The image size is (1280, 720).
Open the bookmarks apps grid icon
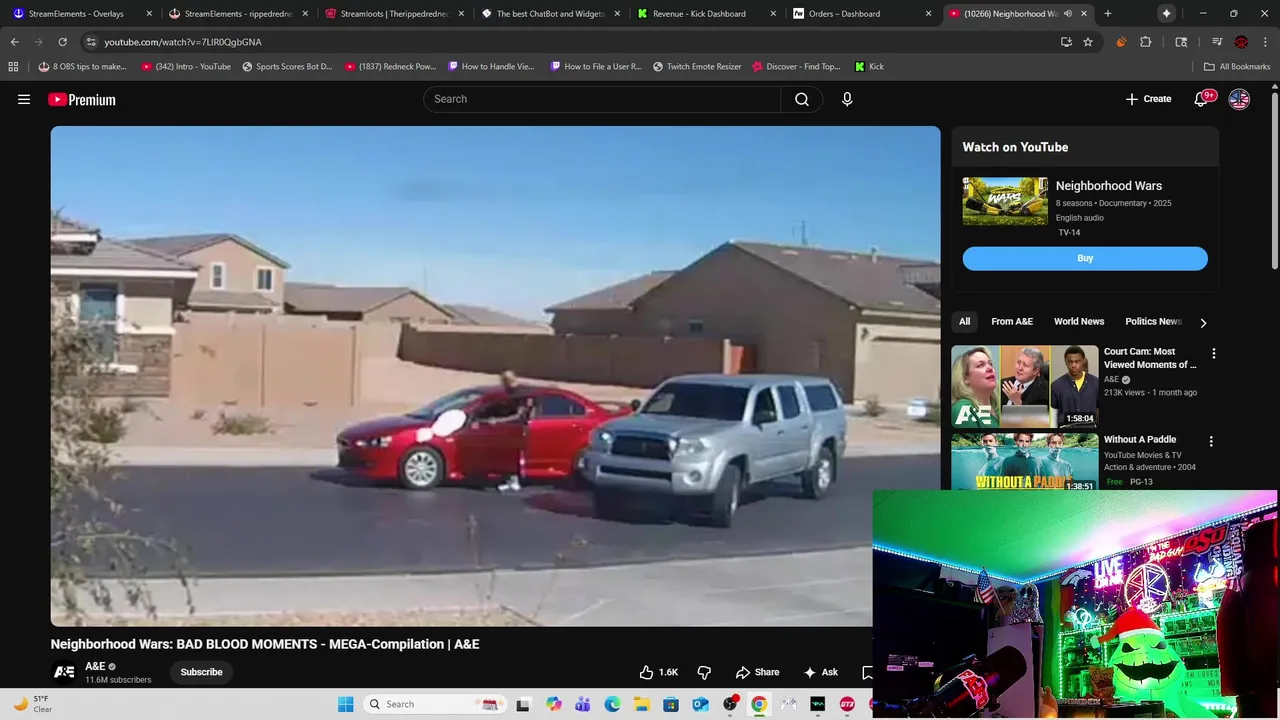pos(13,66)
